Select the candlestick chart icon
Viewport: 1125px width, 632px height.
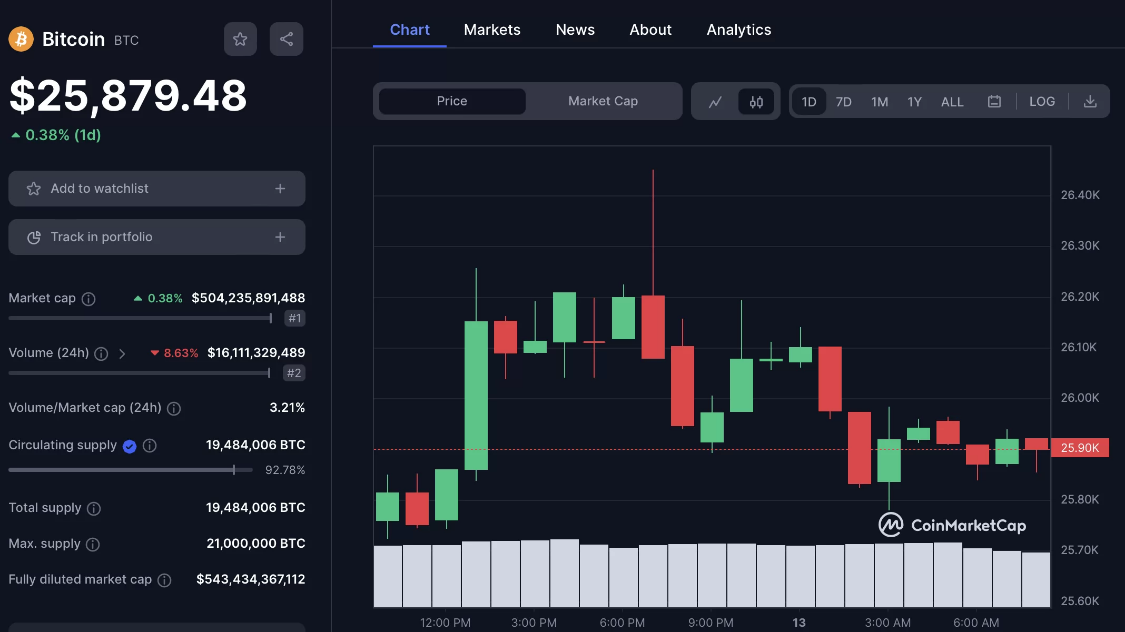(755, 101)
